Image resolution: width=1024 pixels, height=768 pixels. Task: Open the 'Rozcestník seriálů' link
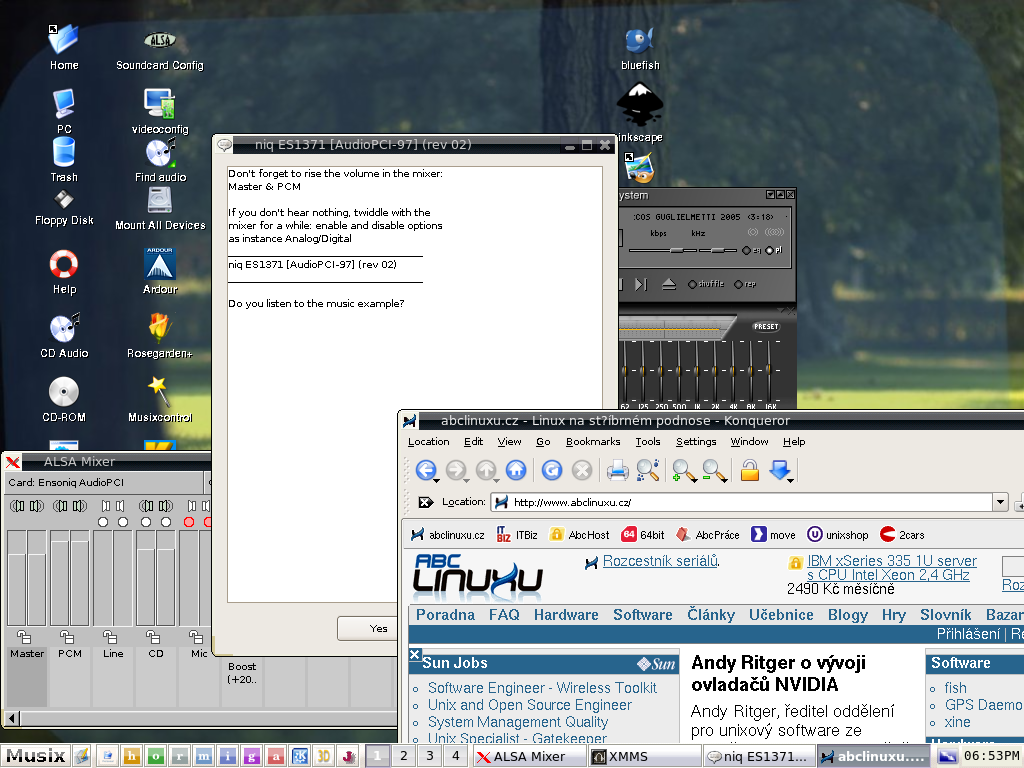(660, 561)
